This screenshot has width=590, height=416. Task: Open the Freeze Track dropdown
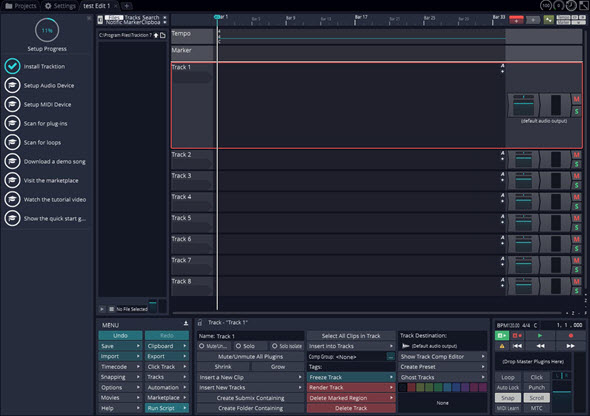point(351,377)
